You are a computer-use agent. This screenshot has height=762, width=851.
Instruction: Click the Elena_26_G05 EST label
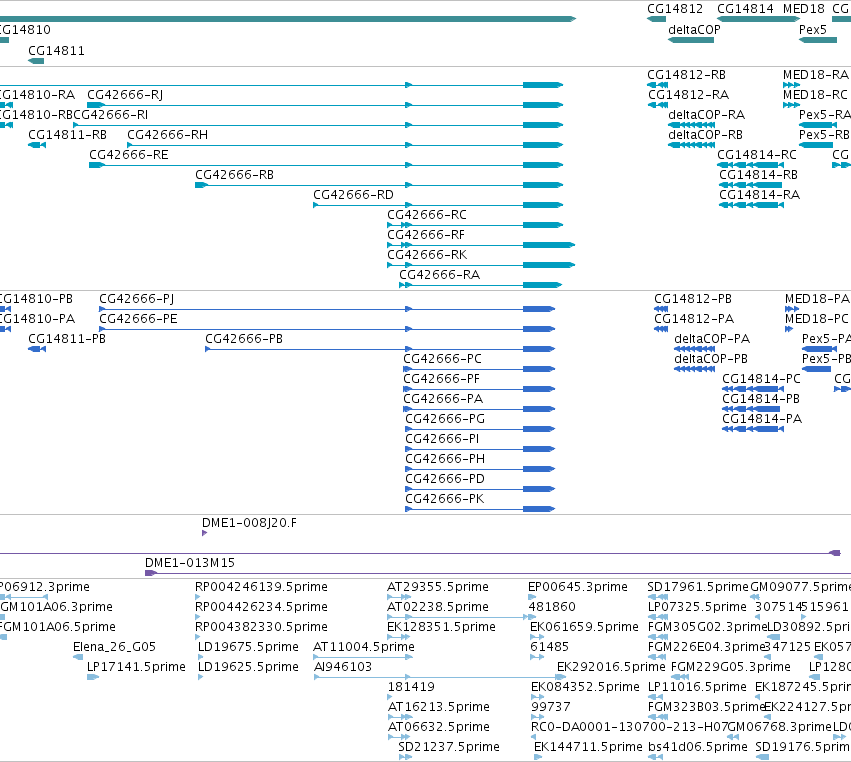(x=115, y=647)
